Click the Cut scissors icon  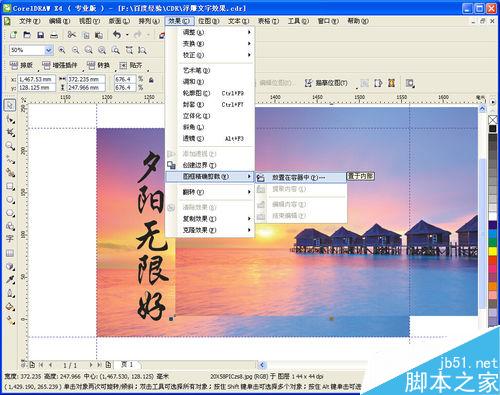coord(71,35)
